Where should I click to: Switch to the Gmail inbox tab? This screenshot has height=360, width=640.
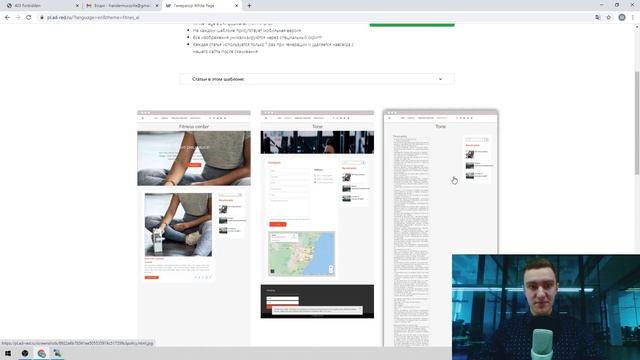[122, 6]
